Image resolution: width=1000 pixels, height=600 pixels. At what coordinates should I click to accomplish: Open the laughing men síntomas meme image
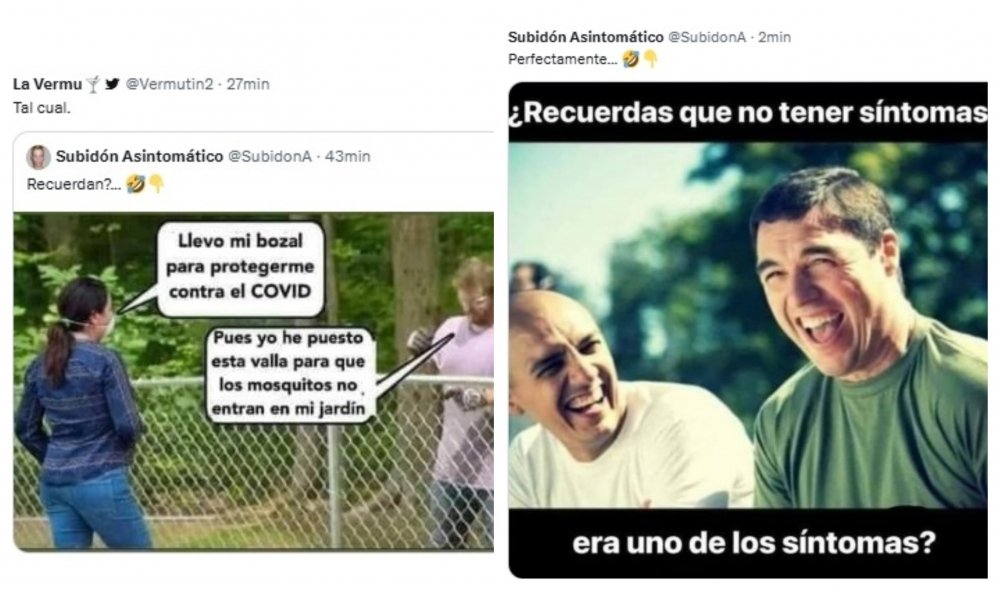coord(748,330)
